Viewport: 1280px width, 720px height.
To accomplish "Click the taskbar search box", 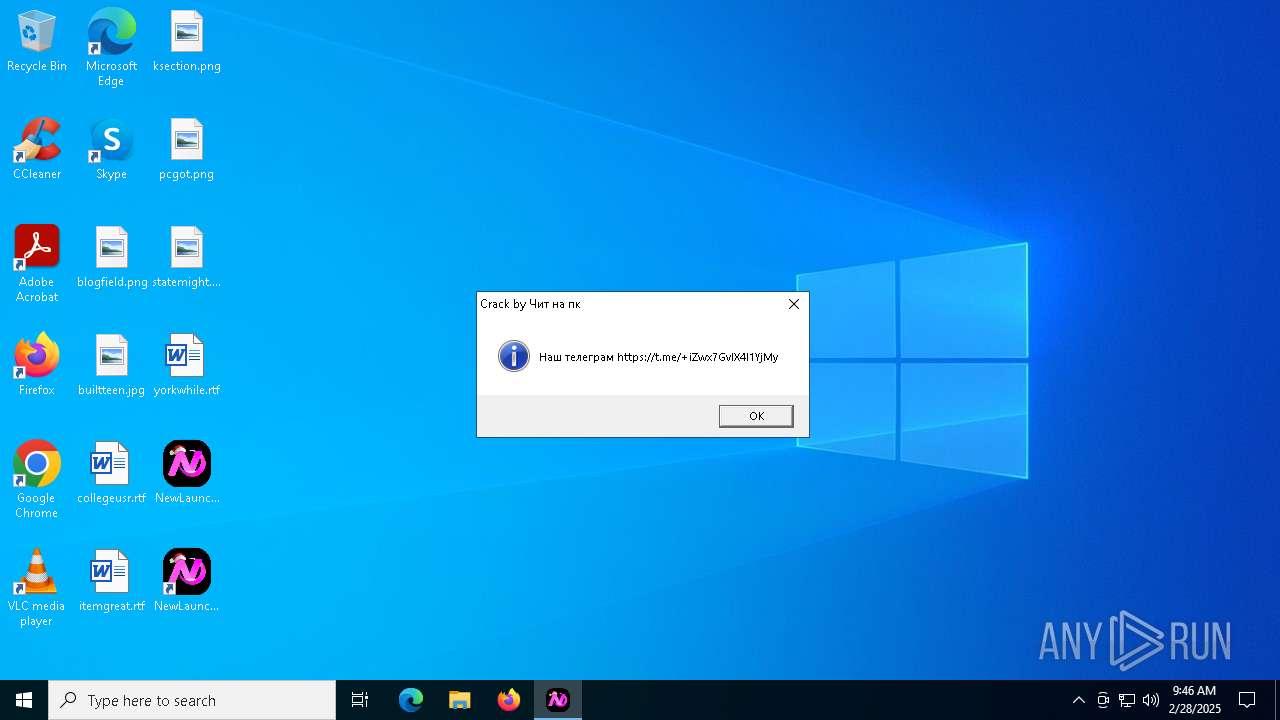I will (x=192, y=700).
